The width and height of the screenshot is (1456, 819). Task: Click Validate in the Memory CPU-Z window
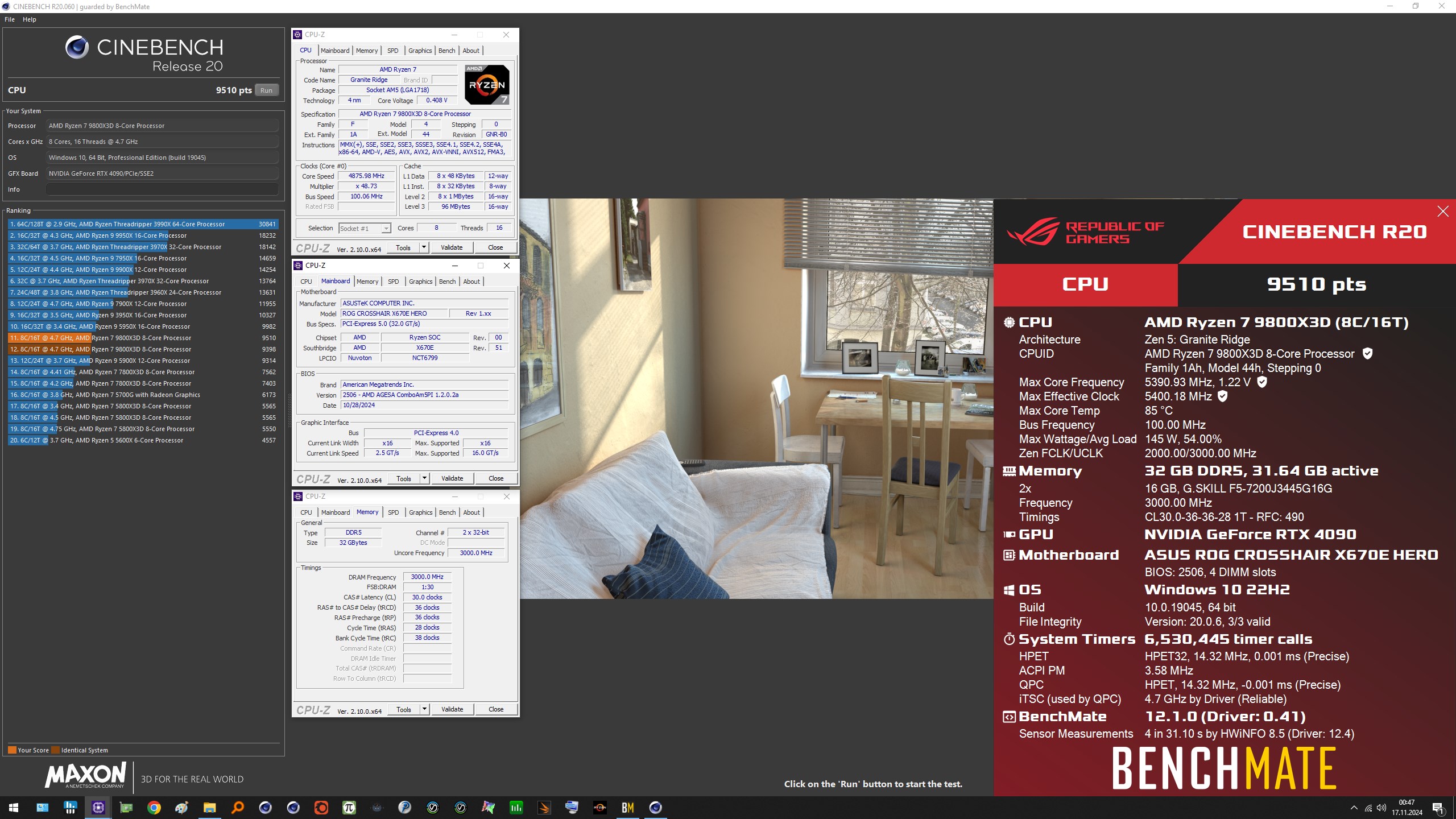(x=452, y=709)
